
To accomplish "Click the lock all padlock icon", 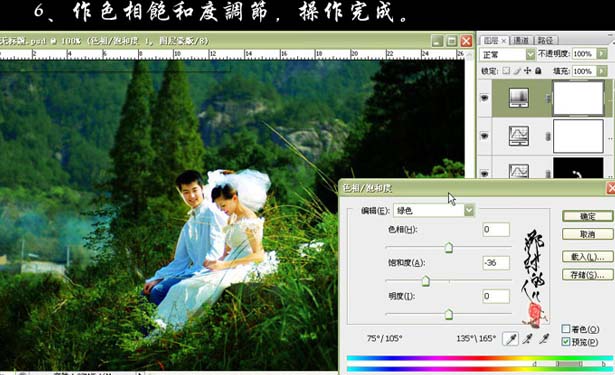I will (538, 71).
